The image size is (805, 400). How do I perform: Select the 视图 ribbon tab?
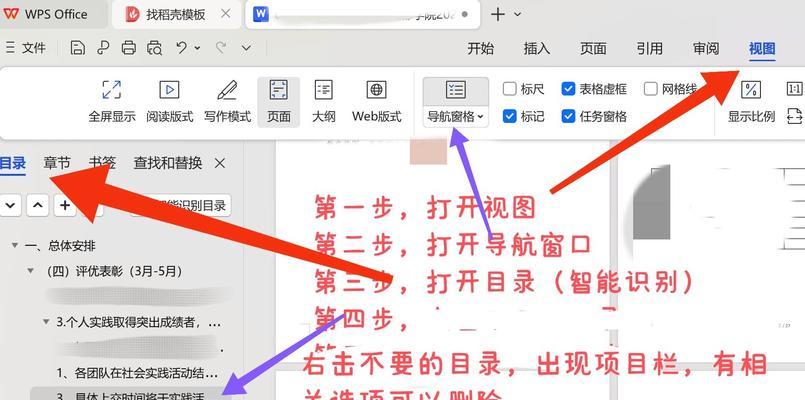(762, 48)
